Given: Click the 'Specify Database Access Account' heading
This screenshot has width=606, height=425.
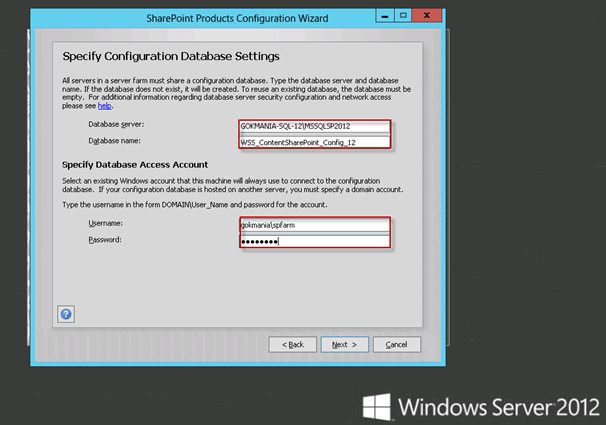Looking at the screenshot, I should tap(135, 165).
